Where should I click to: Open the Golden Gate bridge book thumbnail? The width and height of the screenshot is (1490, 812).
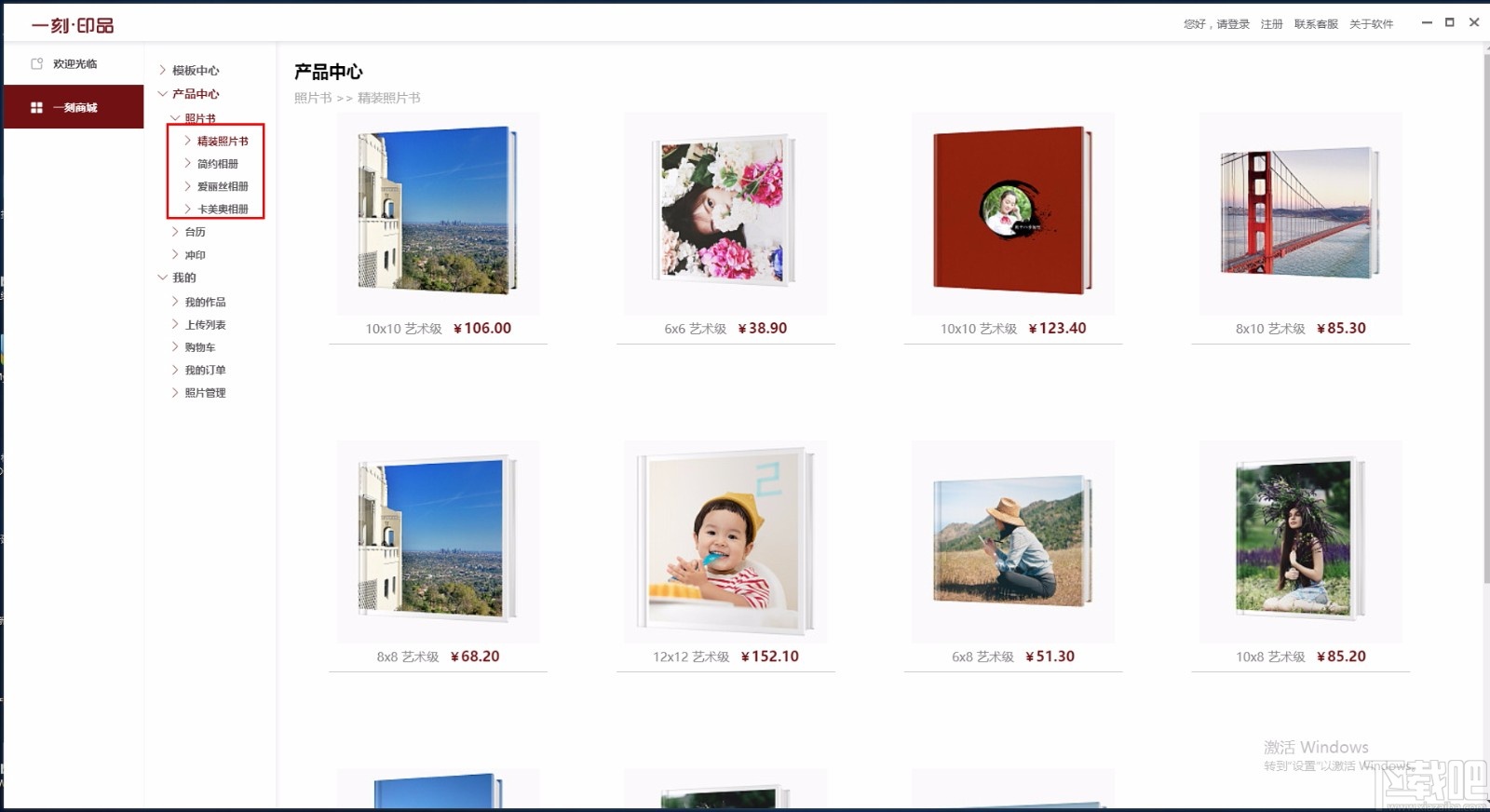tap(1300, 211)
